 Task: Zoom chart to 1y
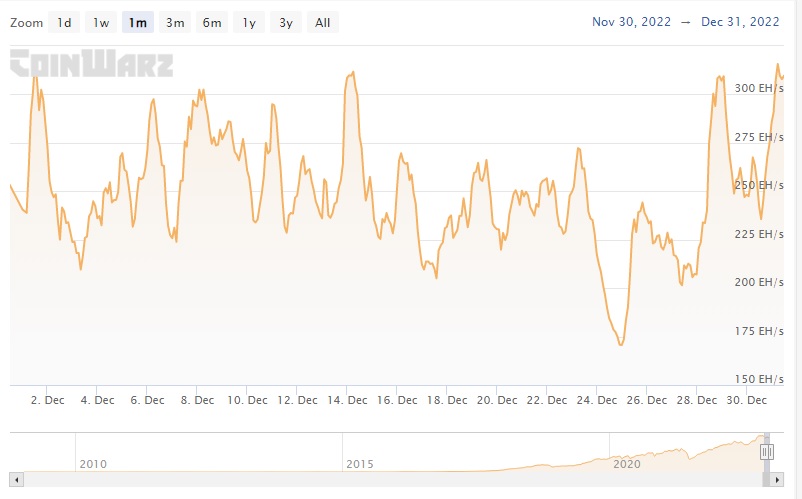pos(248,22)
